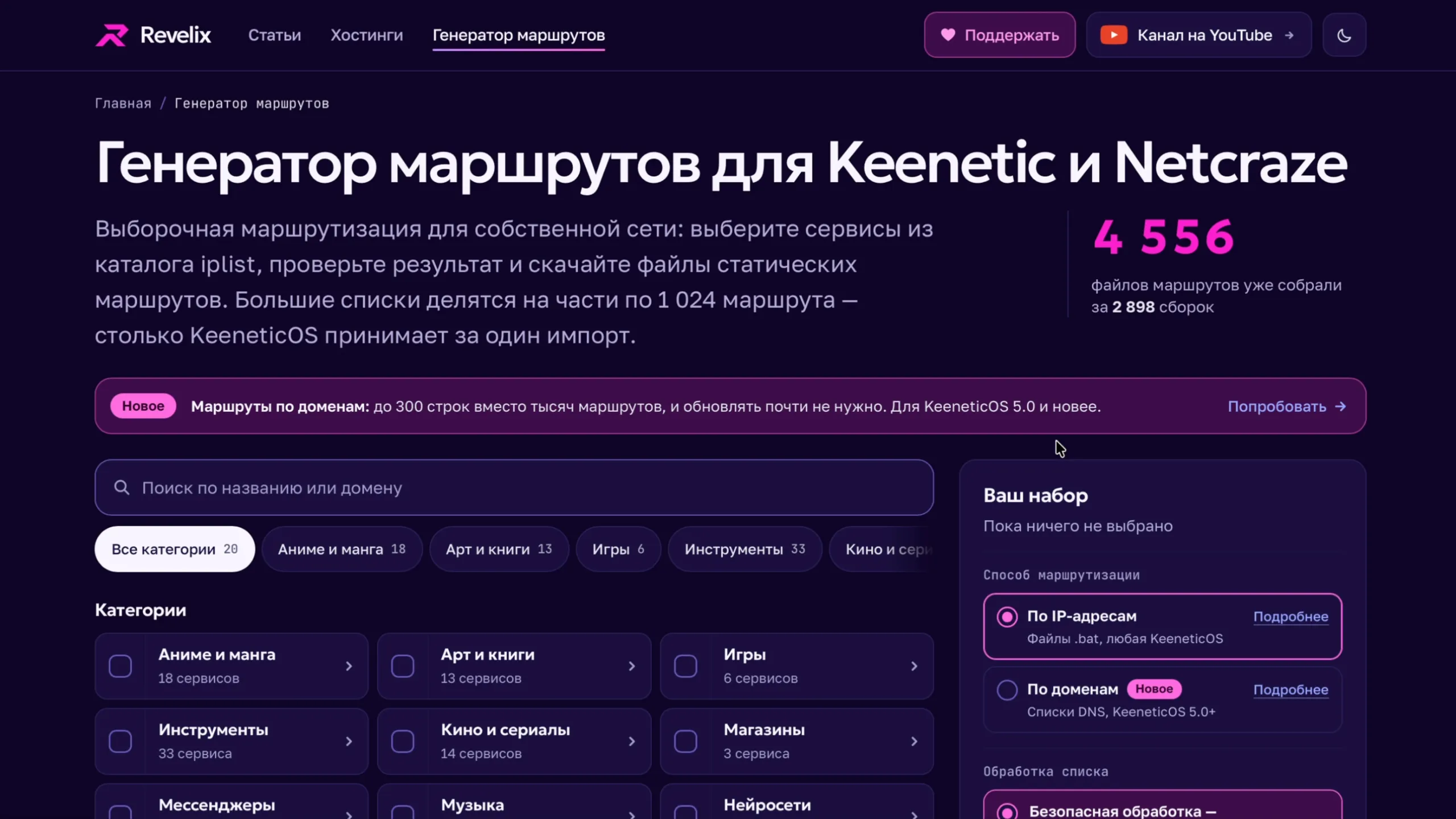
Task: Select Игры filter chip
Action: pyautogui.click(x=618, y=549)
